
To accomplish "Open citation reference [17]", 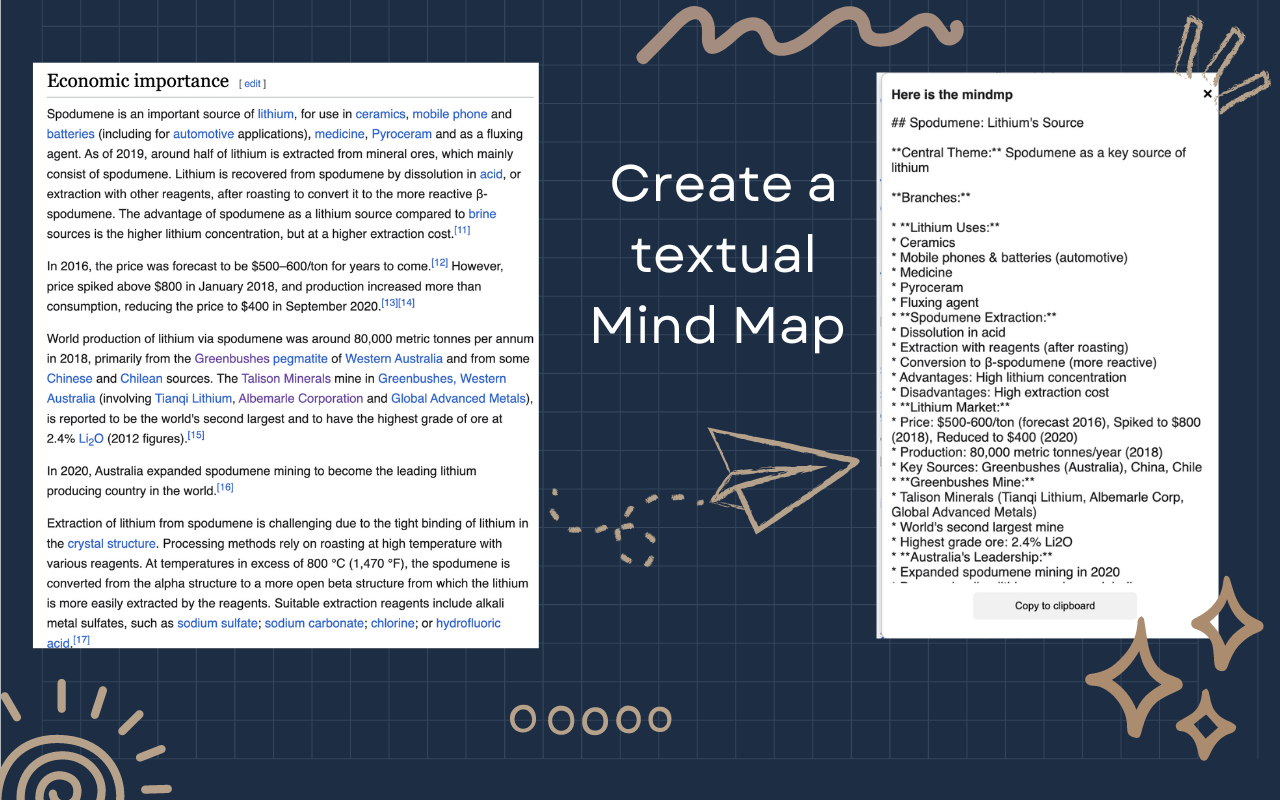I will (x=81, y=640).
